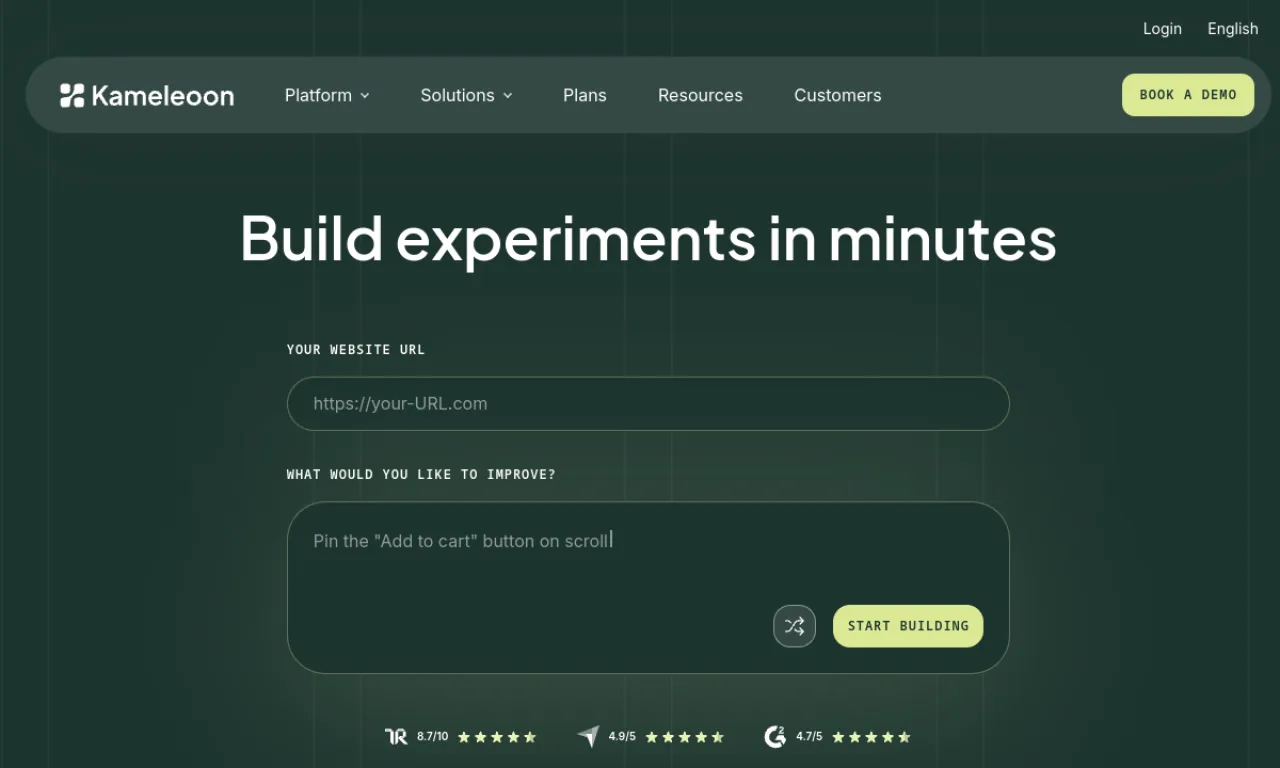Open the Resources menu item
The height and width of the screenshot is (768, 1280).
coord(700,95)
